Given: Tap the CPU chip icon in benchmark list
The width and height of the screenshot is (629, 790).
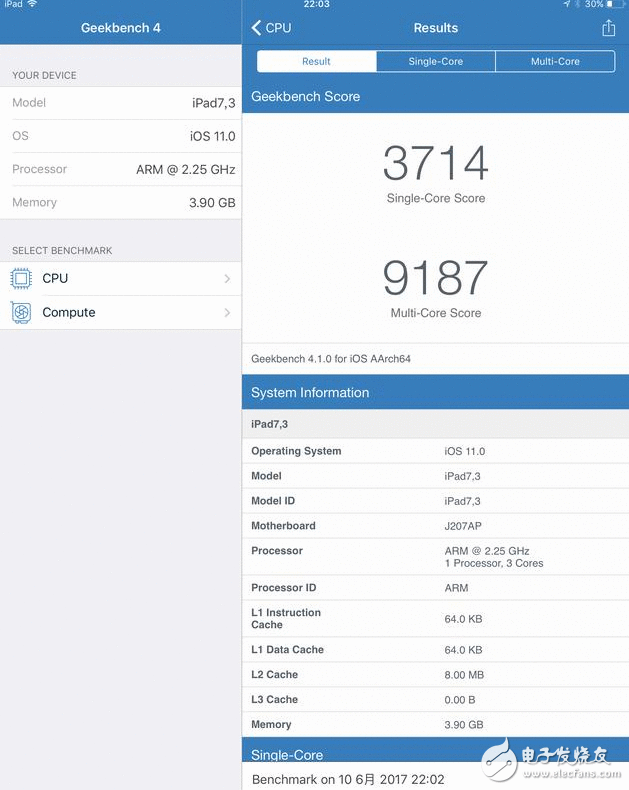Looking at the screenshot, I should pyautogui.click(x=21, y=279).
